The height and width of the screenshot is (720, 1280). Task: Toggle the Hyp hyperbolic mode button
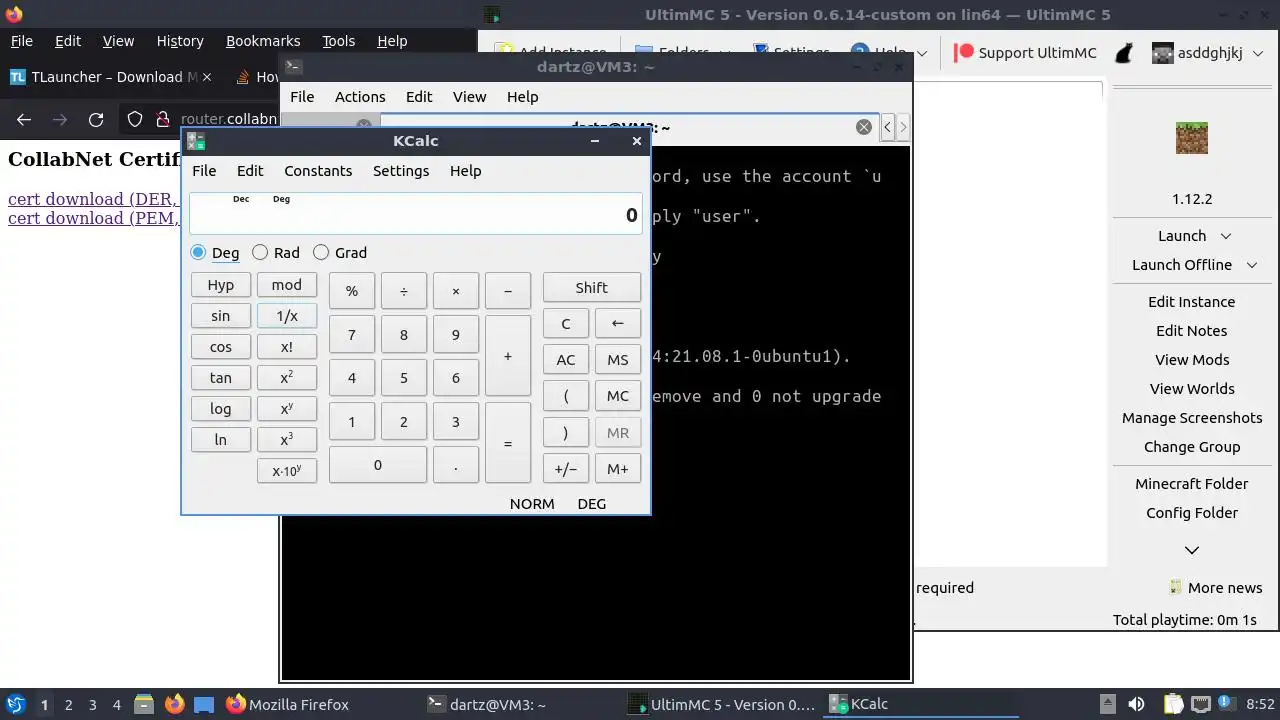pyautogui.click(x=221, y=285)
